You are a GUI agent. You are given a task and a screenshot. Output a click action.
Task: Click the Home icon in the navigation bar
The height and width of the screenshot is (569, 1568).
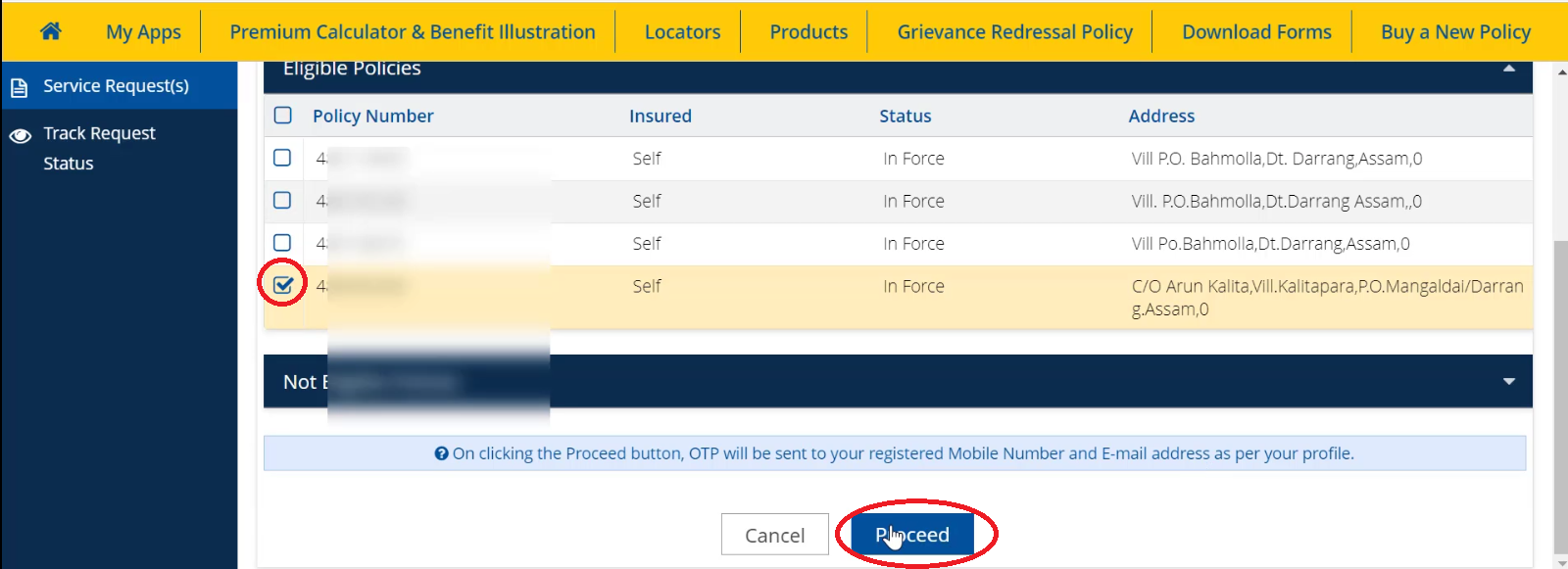(49, 30)
